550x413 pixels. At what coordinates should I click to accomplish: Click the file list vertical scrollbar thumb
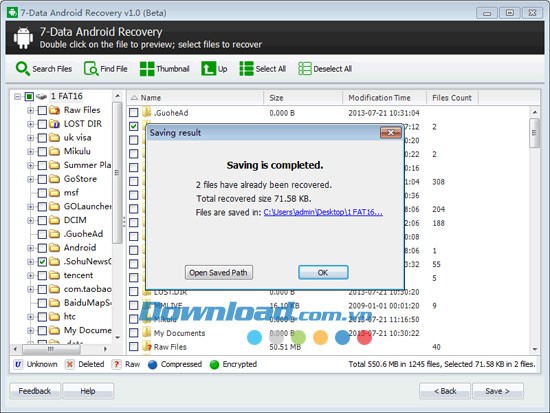pyautogui.click(x=534, y=133)
